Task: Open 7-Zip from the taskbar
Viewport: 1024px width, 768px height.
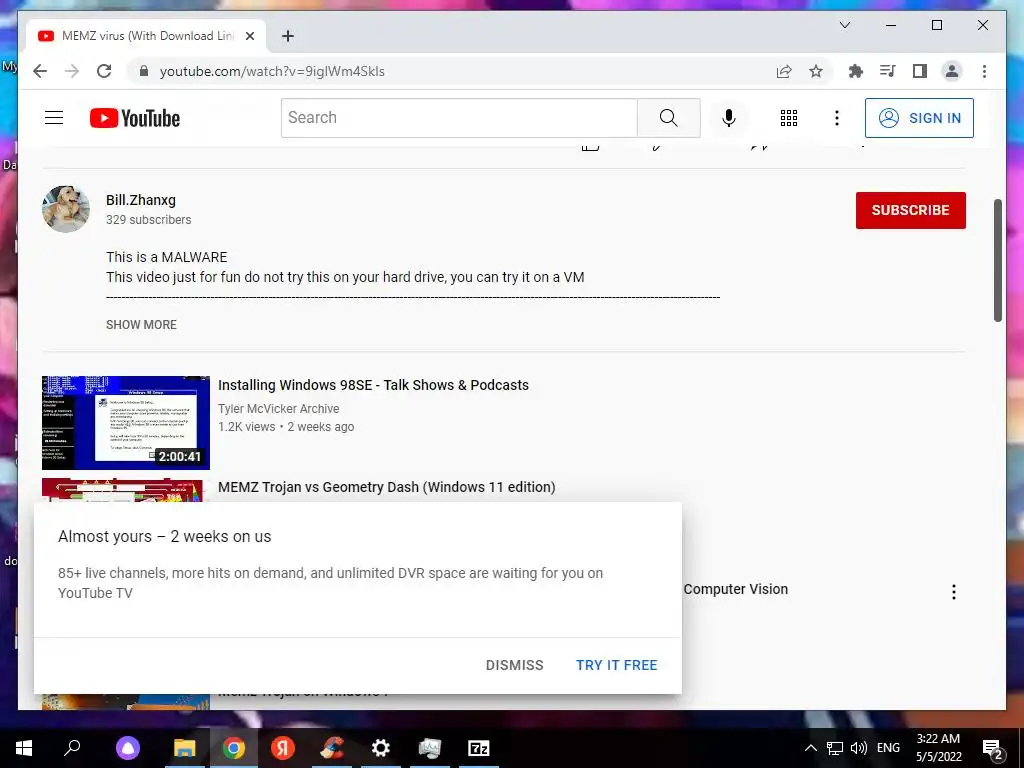Action: click(x=479, y=748)
